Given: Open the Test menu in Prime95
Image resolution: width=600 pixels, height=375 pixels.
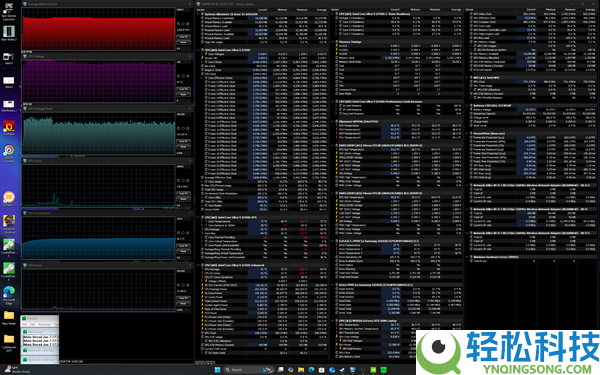Looking at the screenshot, I should point(24,324).
